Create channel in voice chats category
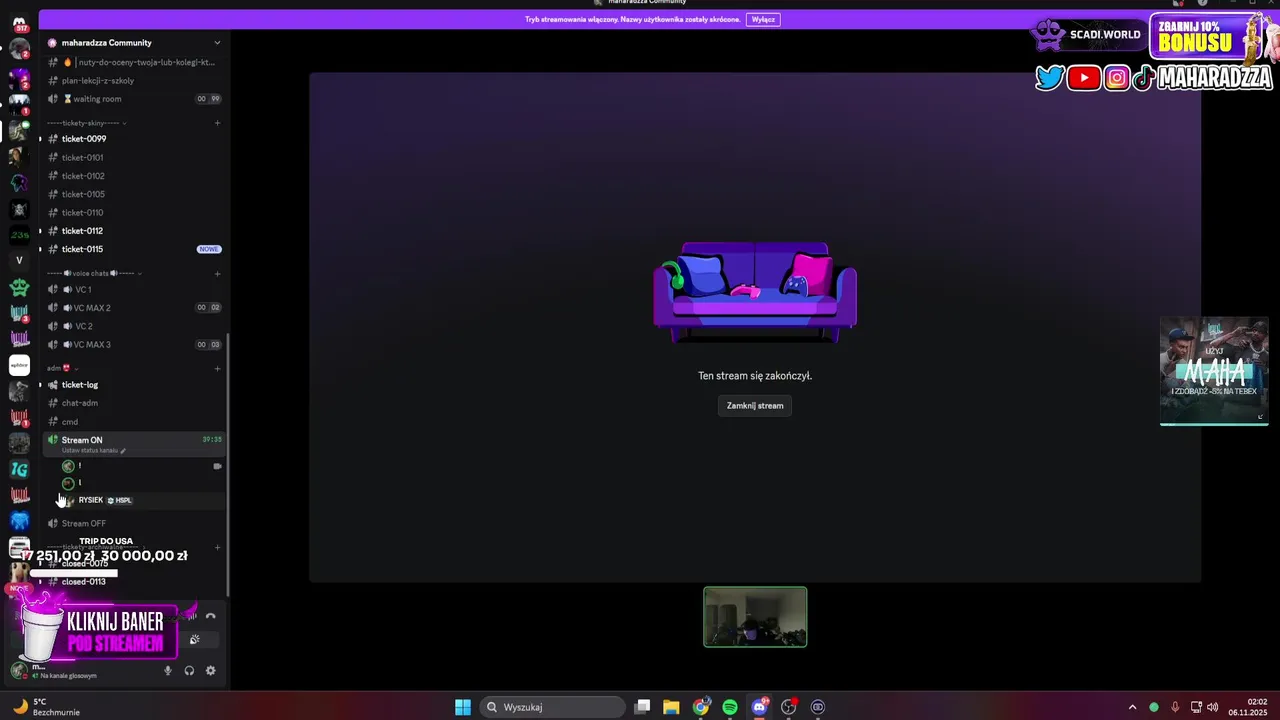Screen dimensions: 1280x720 tap(217, 273)
